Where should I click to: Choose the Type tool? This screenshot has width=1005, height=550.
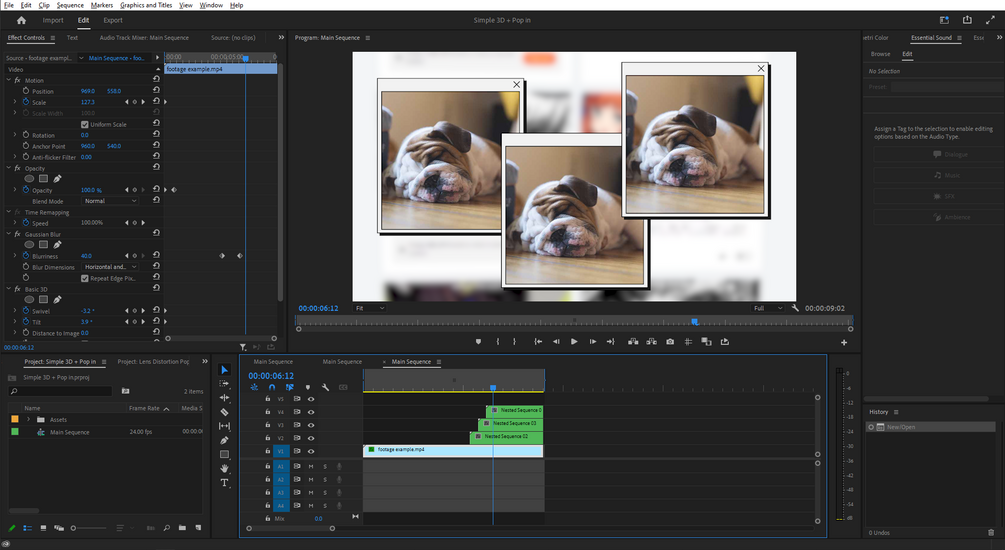224,483
